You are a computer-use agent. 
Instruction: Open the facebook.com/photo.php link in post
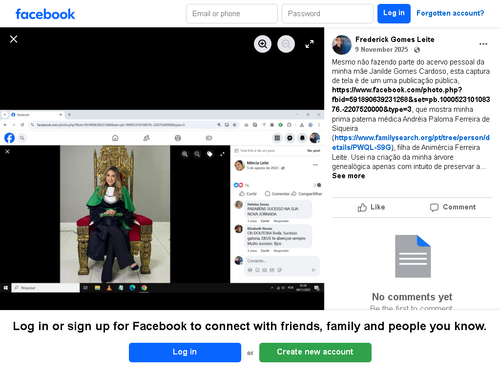(x=411, y=99)
